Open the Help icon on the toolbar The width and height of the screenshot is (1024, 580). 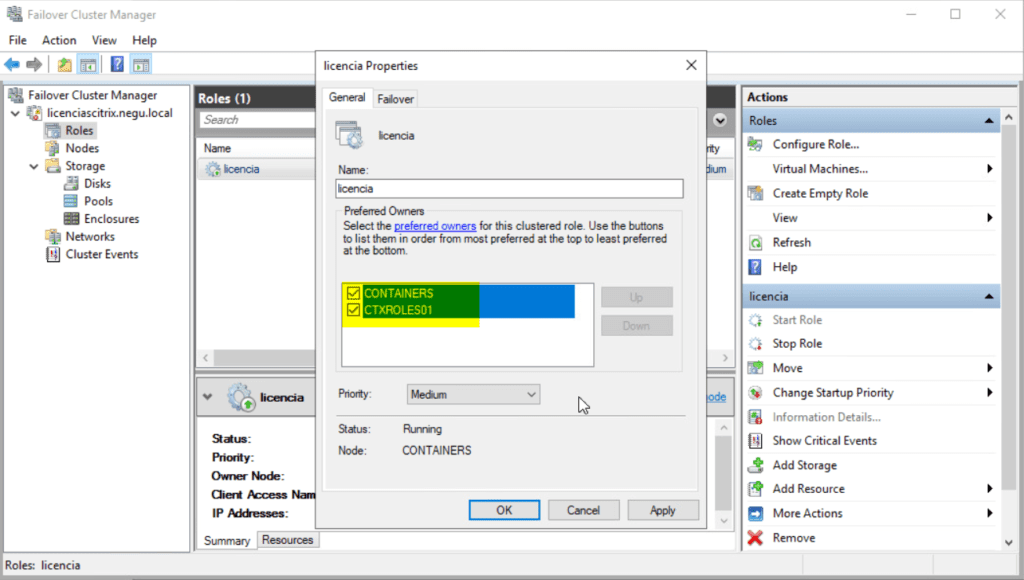[x=118, y=64]
